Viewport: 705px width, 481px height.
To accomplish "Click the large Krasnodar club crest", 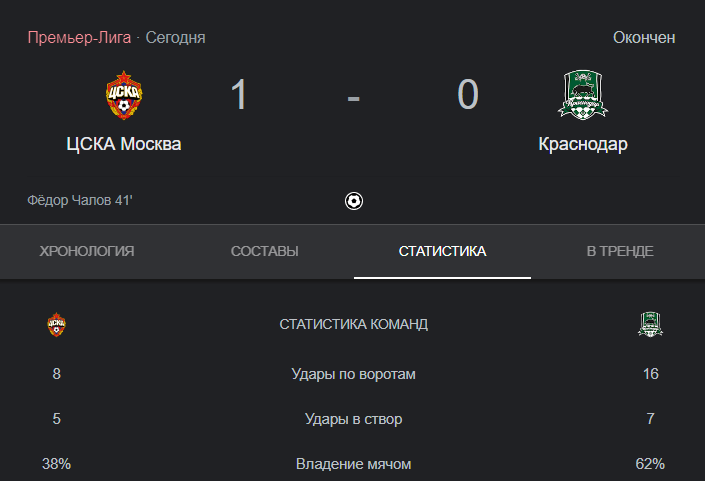I will (x=583, y=94).
